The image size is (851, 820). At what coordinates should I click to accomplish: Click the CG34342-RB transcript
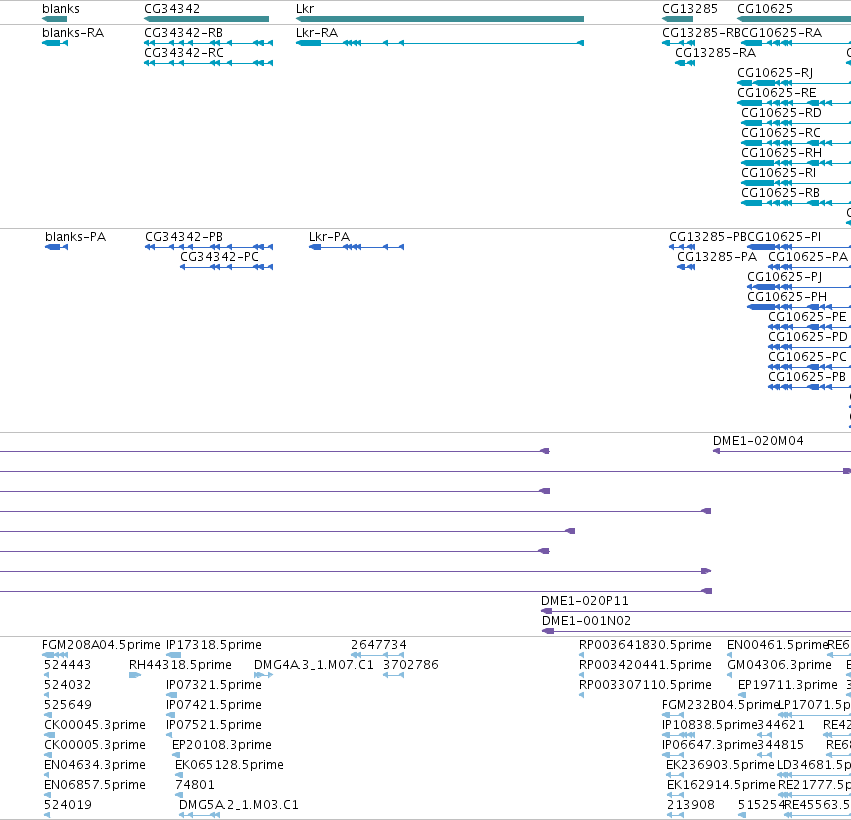pyautogui.click(x=208, y=43)
